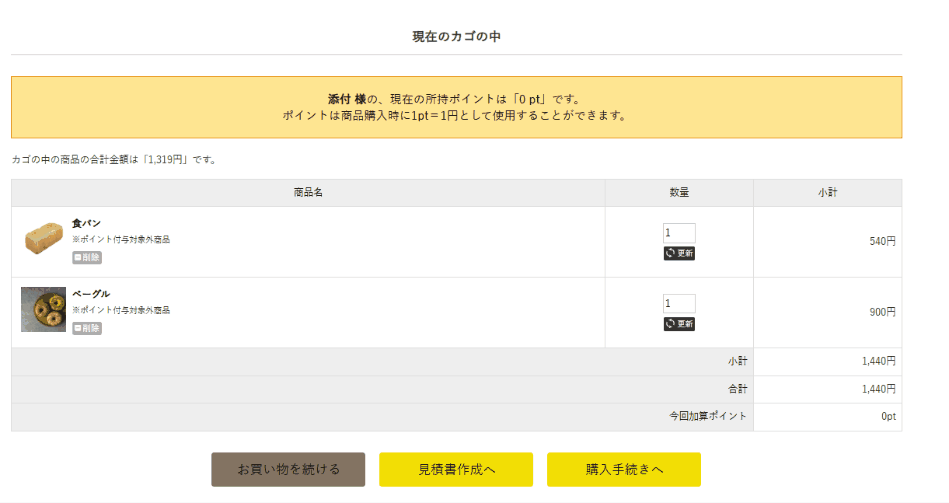Click the 削除 icon button under ベーグル
The image size is (949, 503).
[x=87, y=328]
